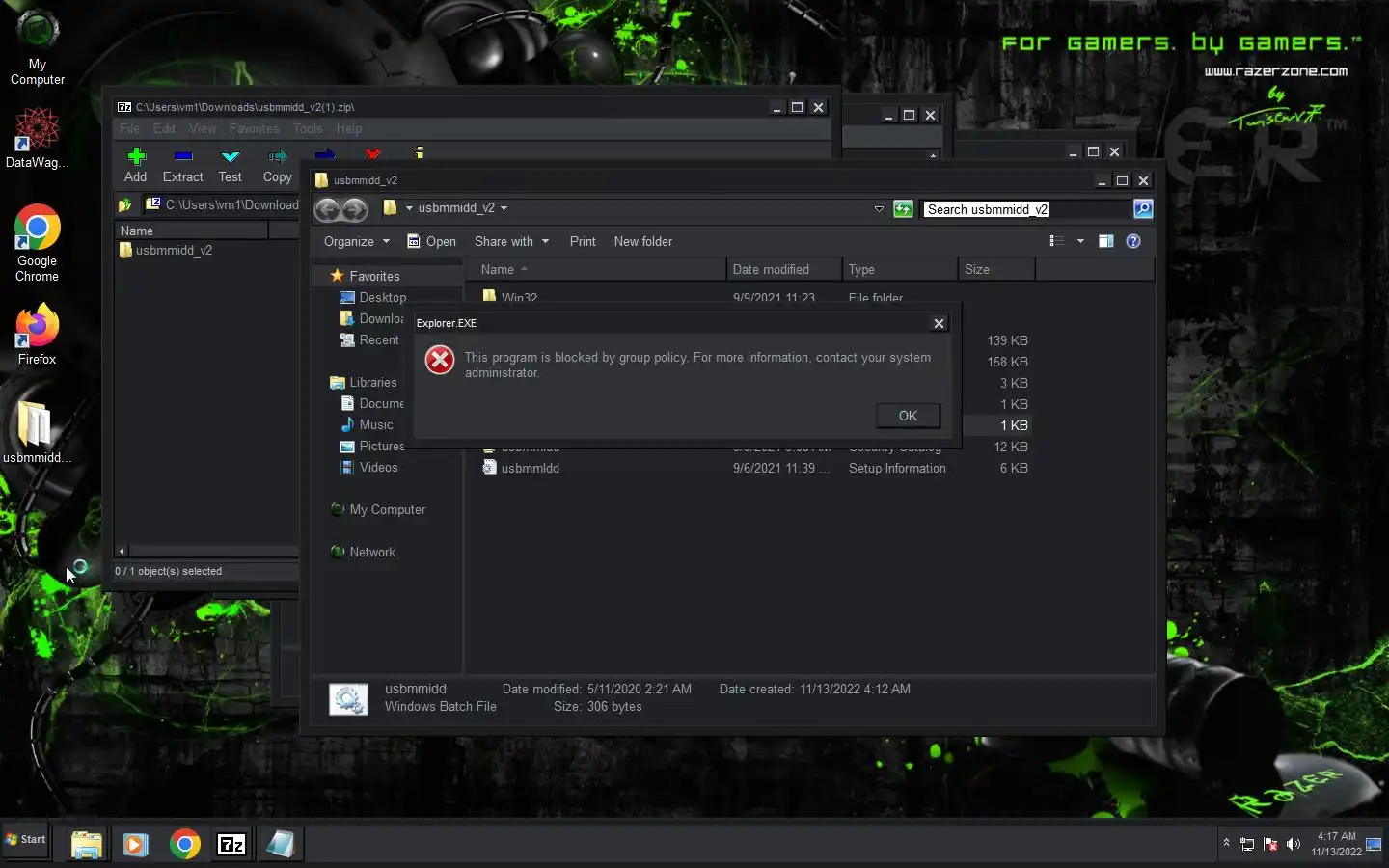Show hidden system tray icons

pos(1226,843)
